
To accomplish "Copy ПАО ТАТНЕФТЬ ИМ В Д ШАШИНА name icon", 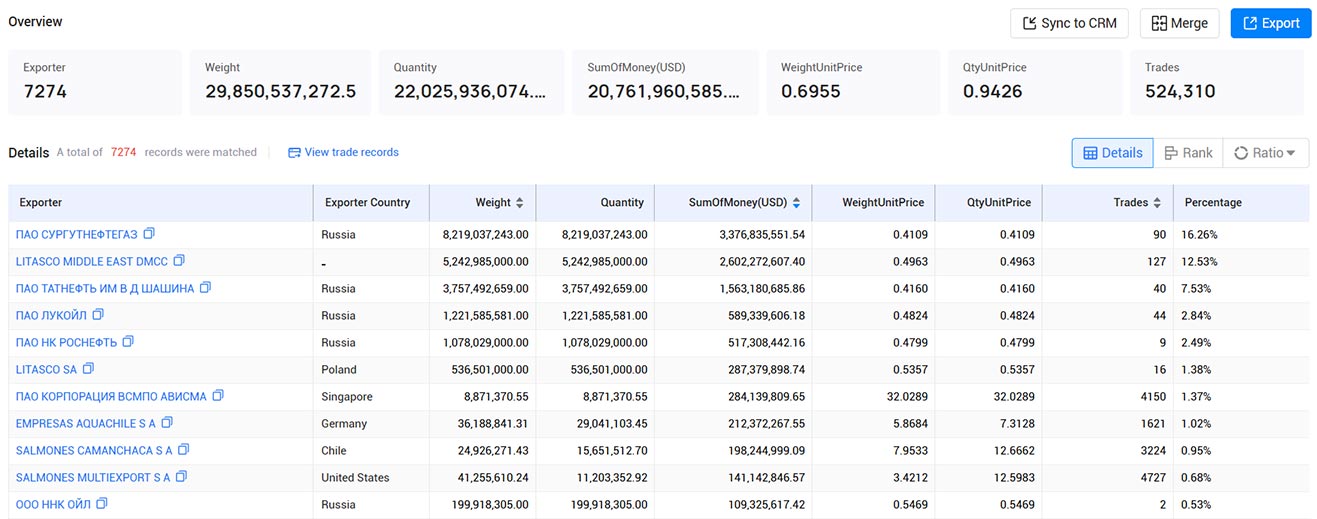I will point(205,288).
